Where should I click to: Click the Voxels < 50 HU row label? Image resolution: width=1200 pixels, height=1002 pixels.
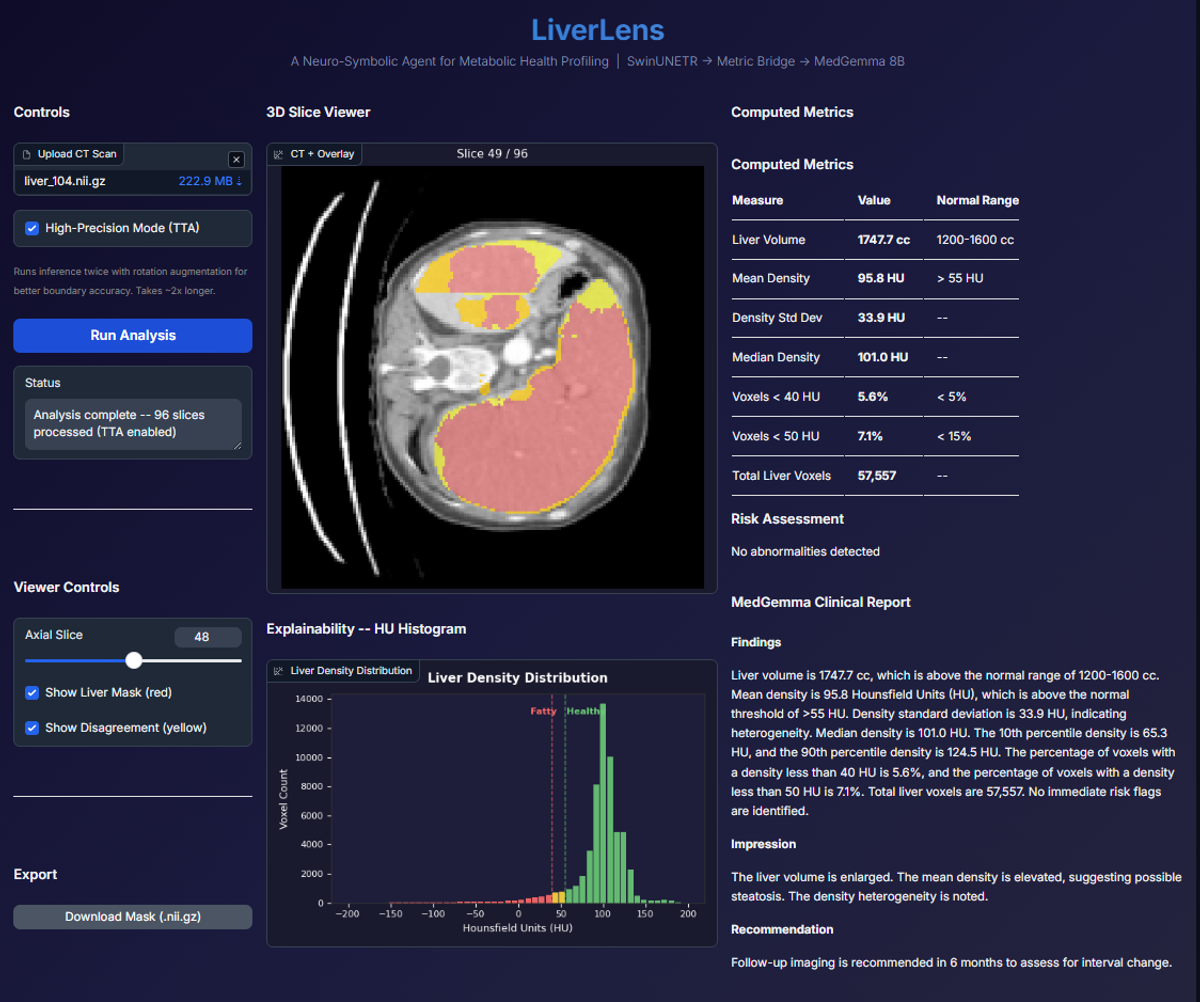(776, 436)
